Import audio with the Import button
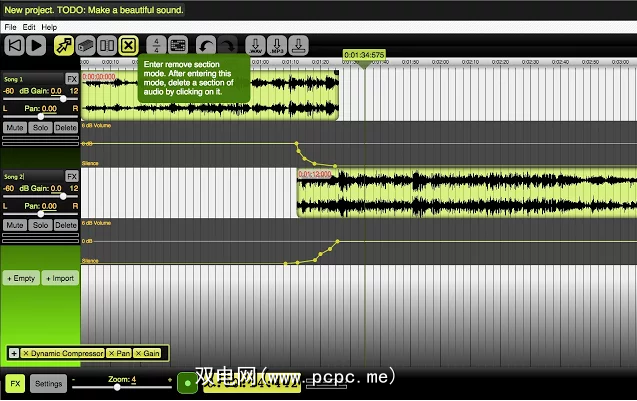This screenshot has height=401, width=637. [60, 278]
